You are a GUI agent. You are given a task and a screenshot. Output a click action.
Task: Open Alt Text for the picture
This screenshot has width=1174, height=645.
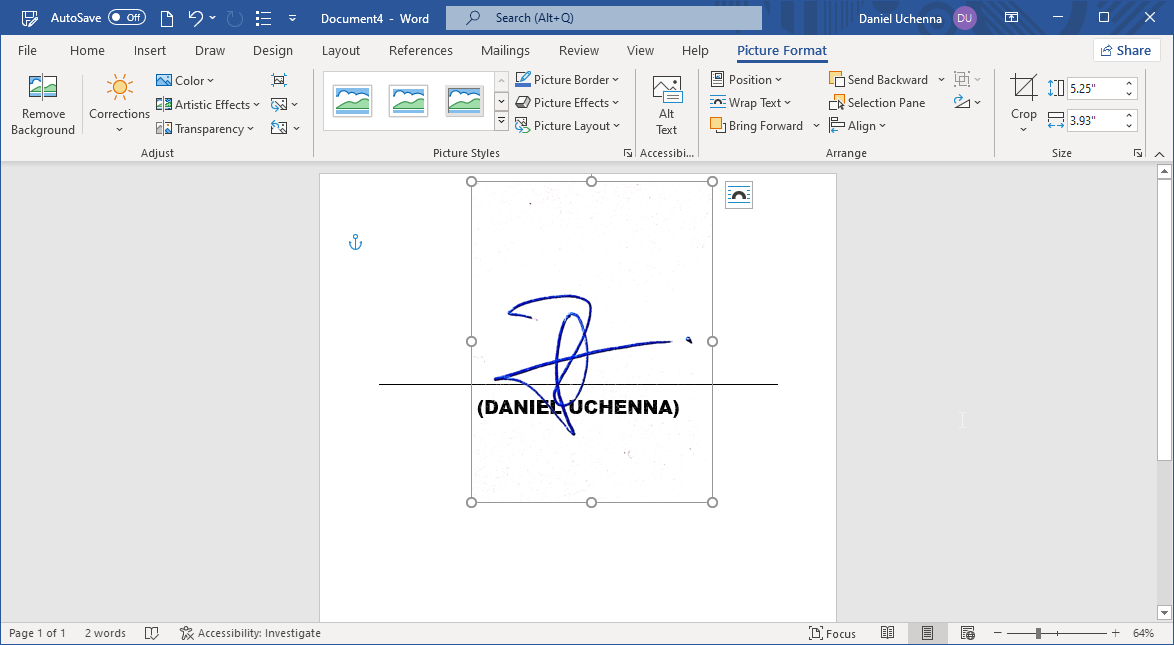coord(667,103)
